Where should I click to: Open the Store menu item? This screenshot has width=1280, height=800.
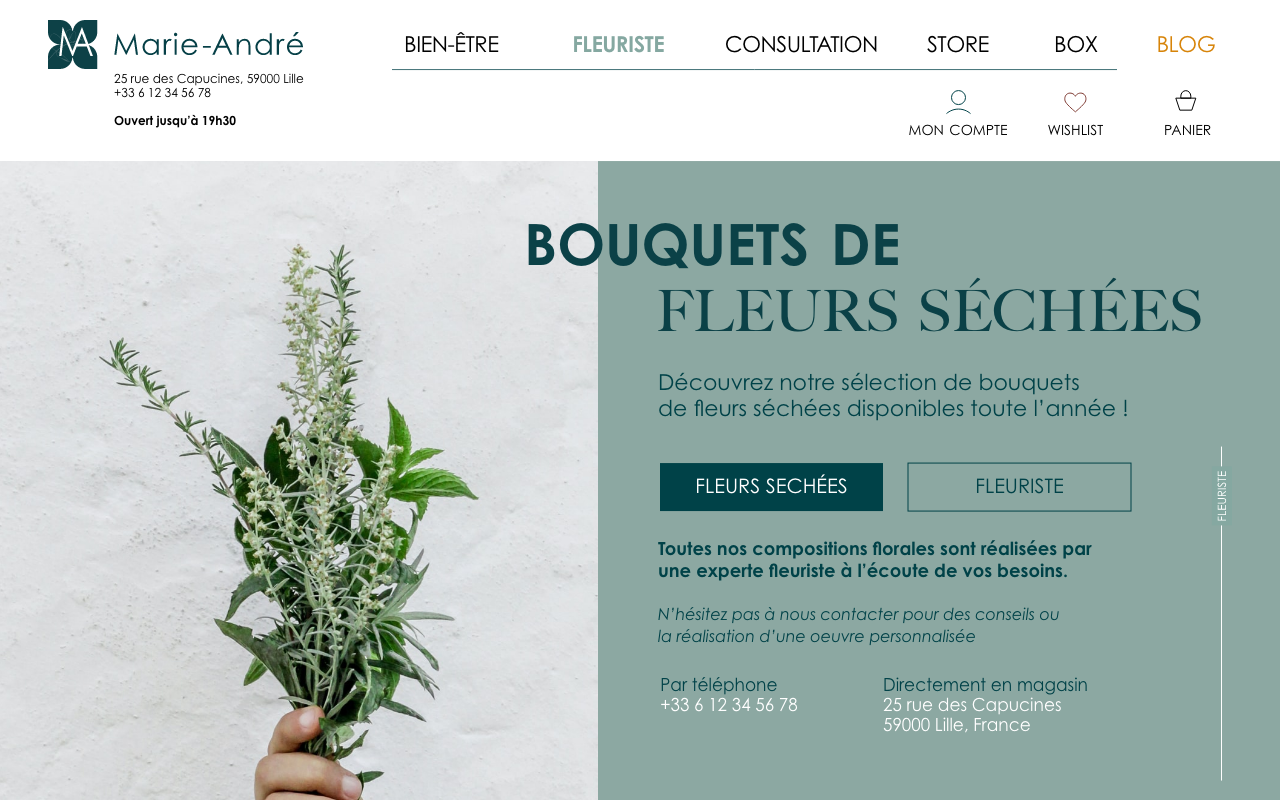pos(958,45)
